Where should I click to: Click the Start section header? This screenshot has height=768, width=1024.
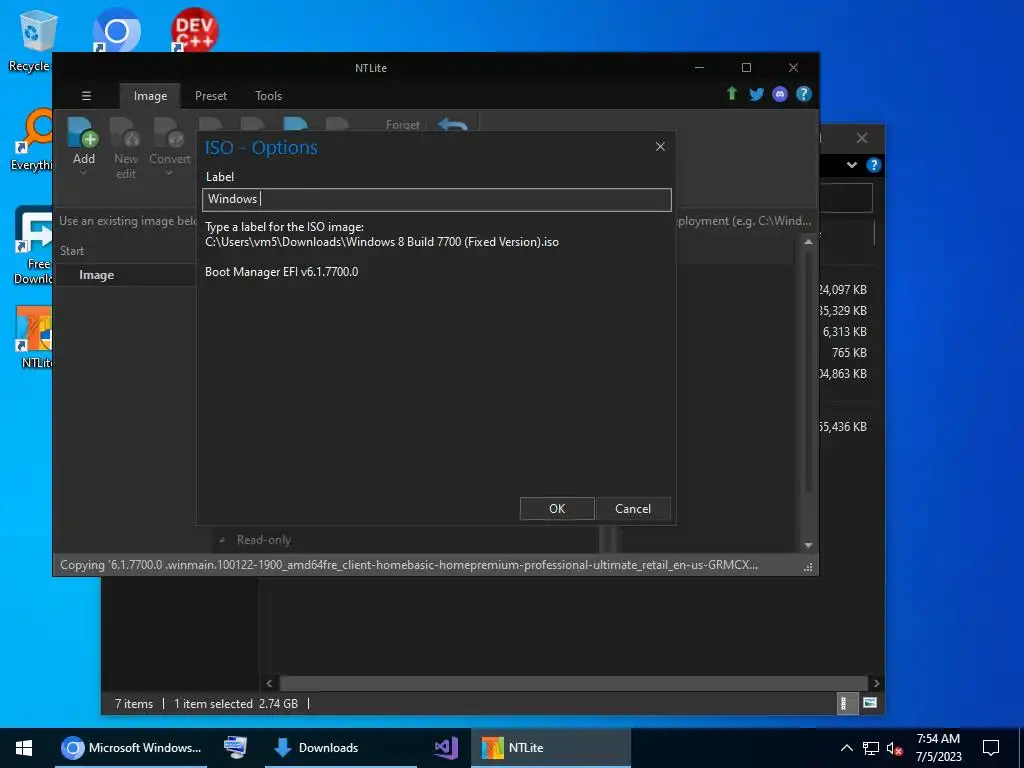pos(72,251)
